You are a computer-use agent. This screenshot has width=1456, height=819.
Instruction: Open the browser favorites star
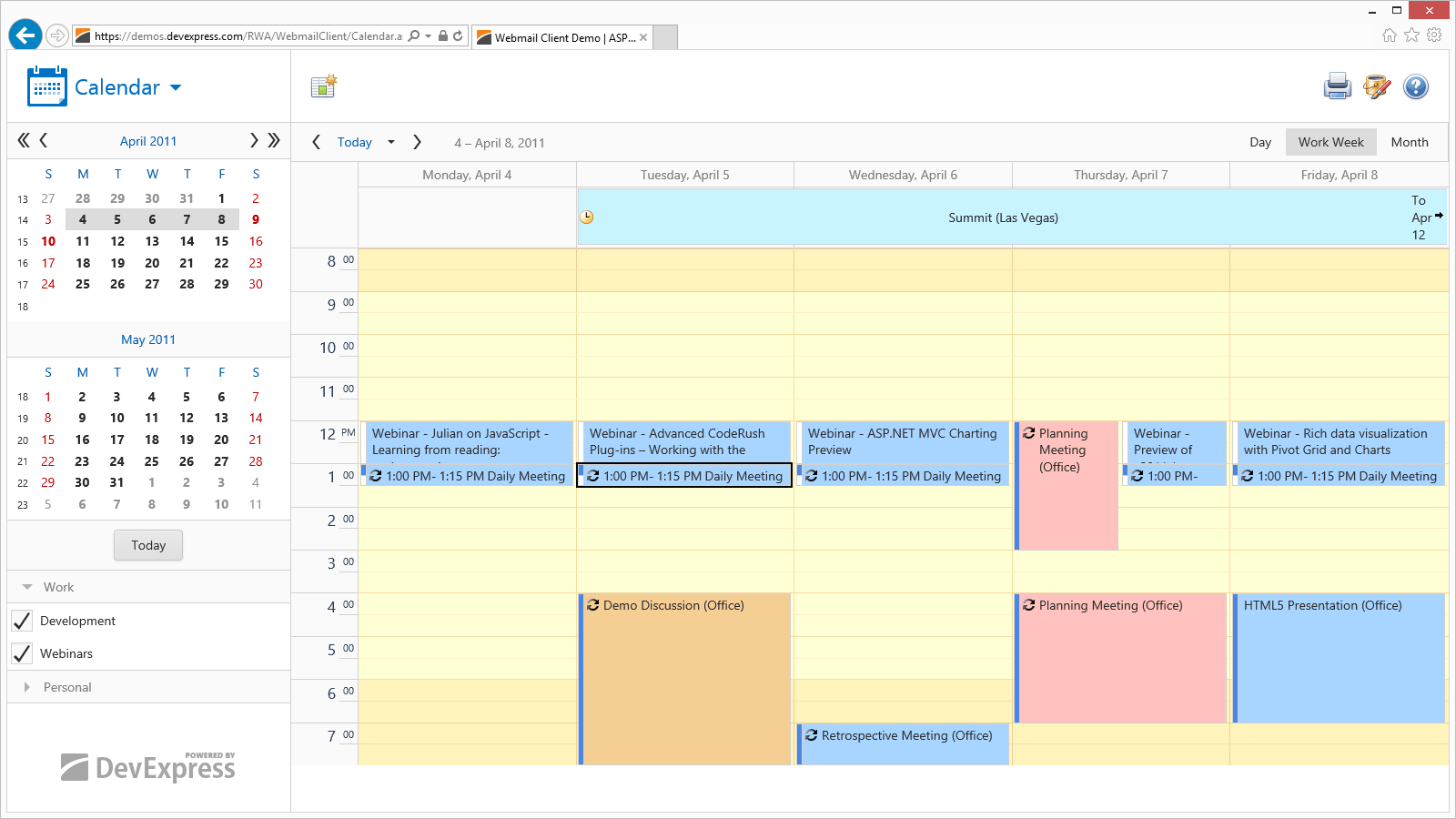pyautogui.click(x=1411, y=35)
